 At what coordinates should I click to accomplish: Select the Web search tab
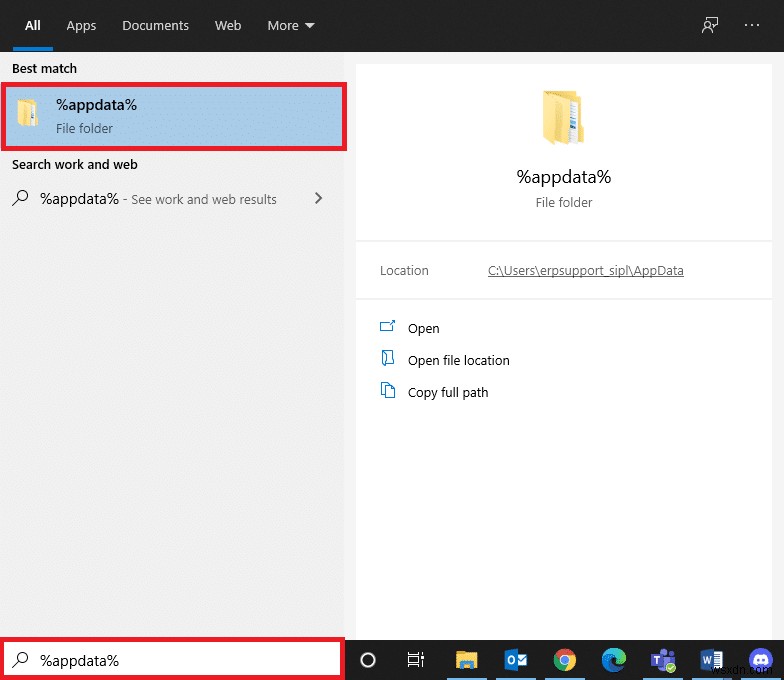(x=228, y=26)
